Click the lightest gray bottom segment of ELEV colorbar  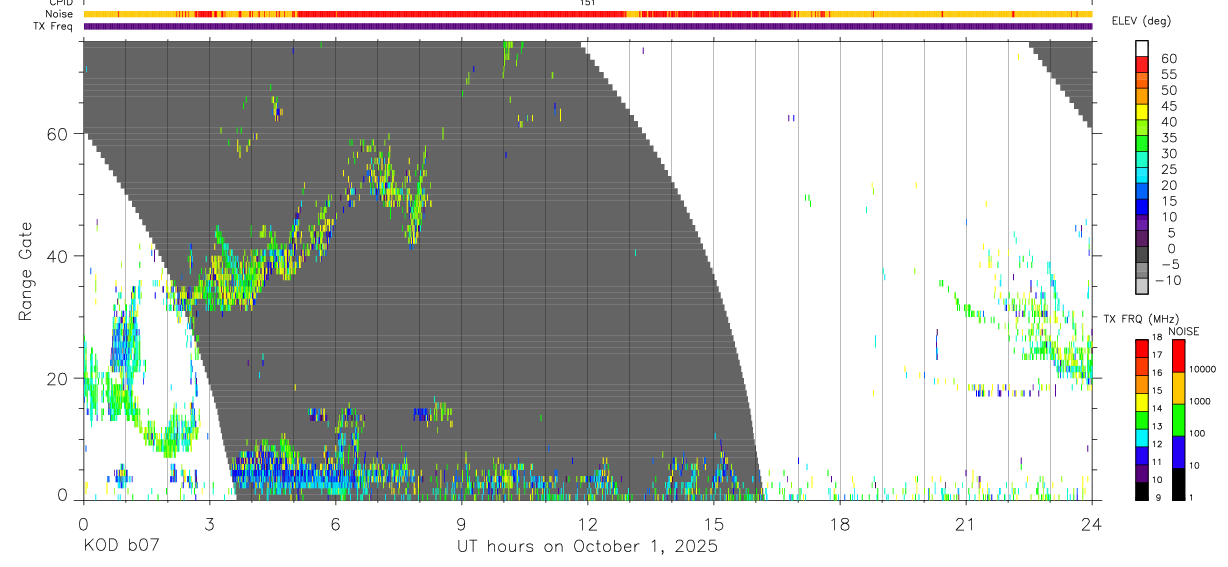click(x=1142, y=285)
